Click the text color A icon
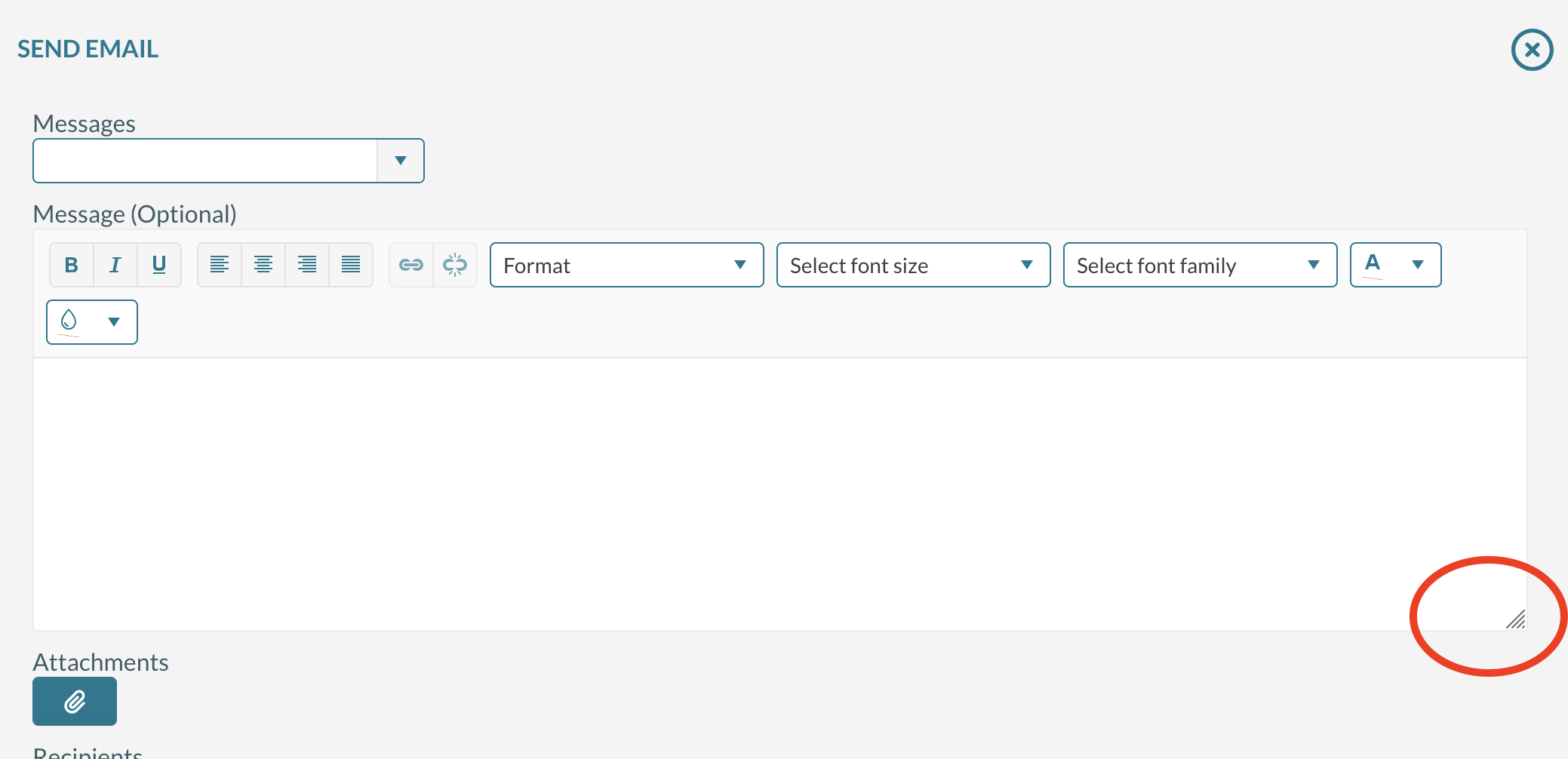Viewport: 1568px width, 759px height. pyautogui.click(x=1373, y=263)
